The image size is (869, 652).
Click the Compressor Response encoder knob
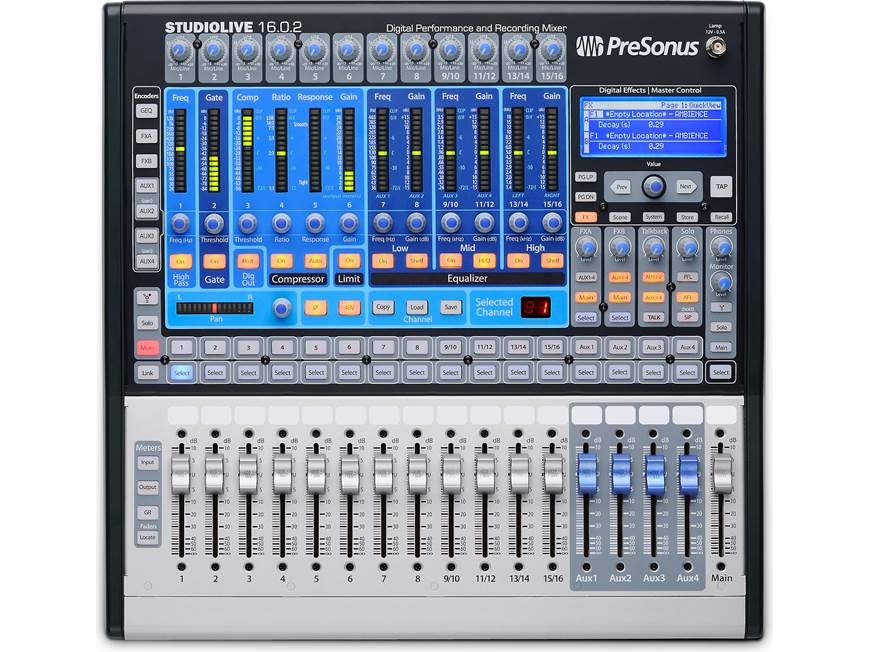315,223
